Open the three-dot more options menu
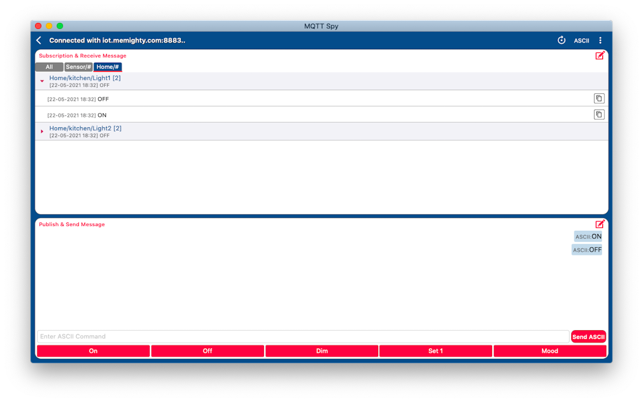 pos(601,41)
